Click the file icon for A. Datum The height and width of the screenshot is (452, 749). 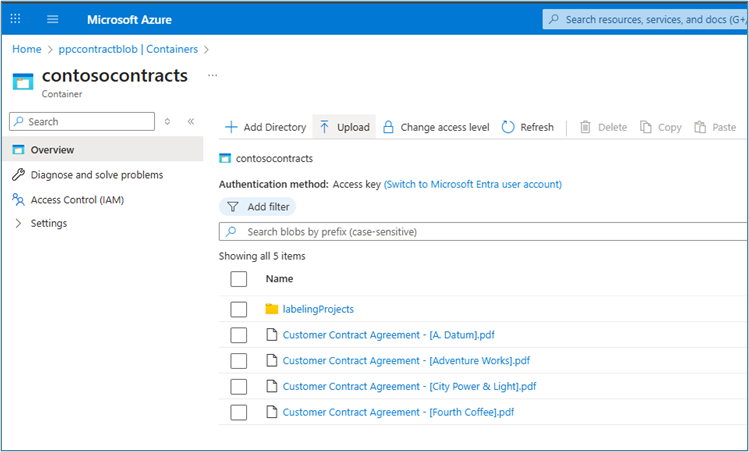(272, 334)
